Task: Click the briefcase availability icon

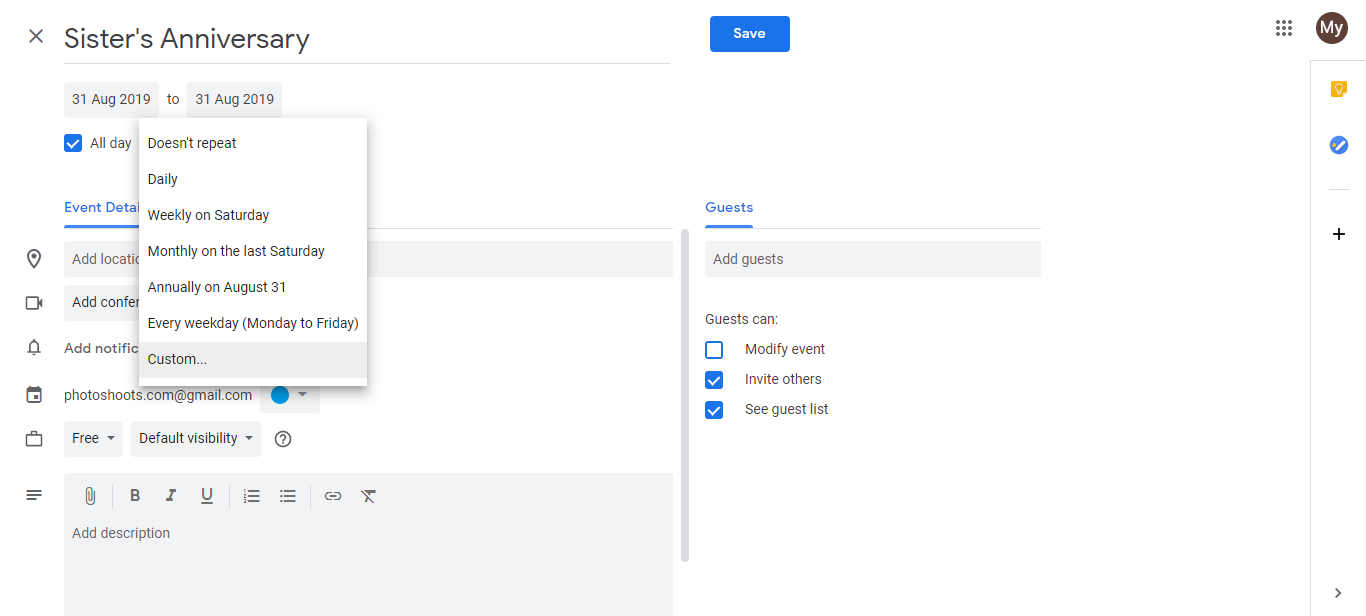Action: 34,439
